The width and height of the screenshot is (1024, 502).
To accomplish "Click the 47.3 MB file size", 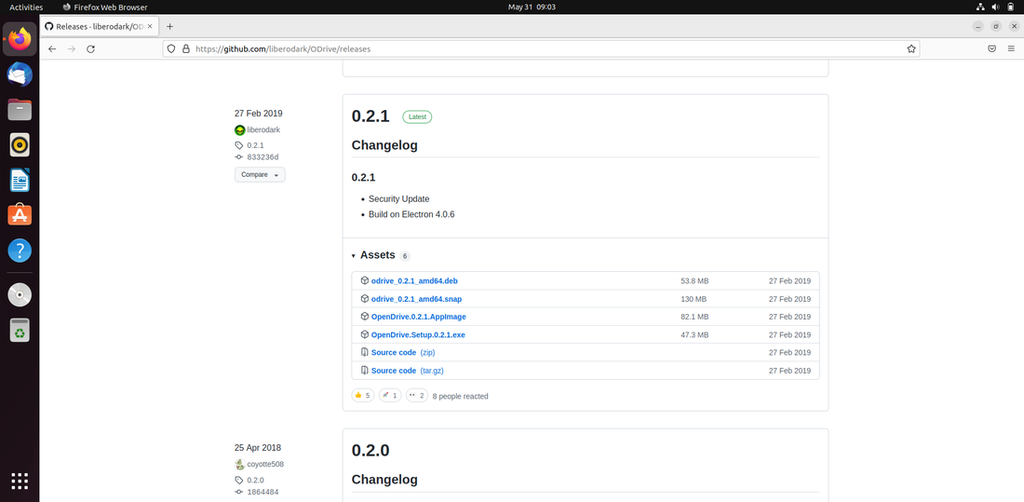I will pyautogui.click(x=694, y=335).
